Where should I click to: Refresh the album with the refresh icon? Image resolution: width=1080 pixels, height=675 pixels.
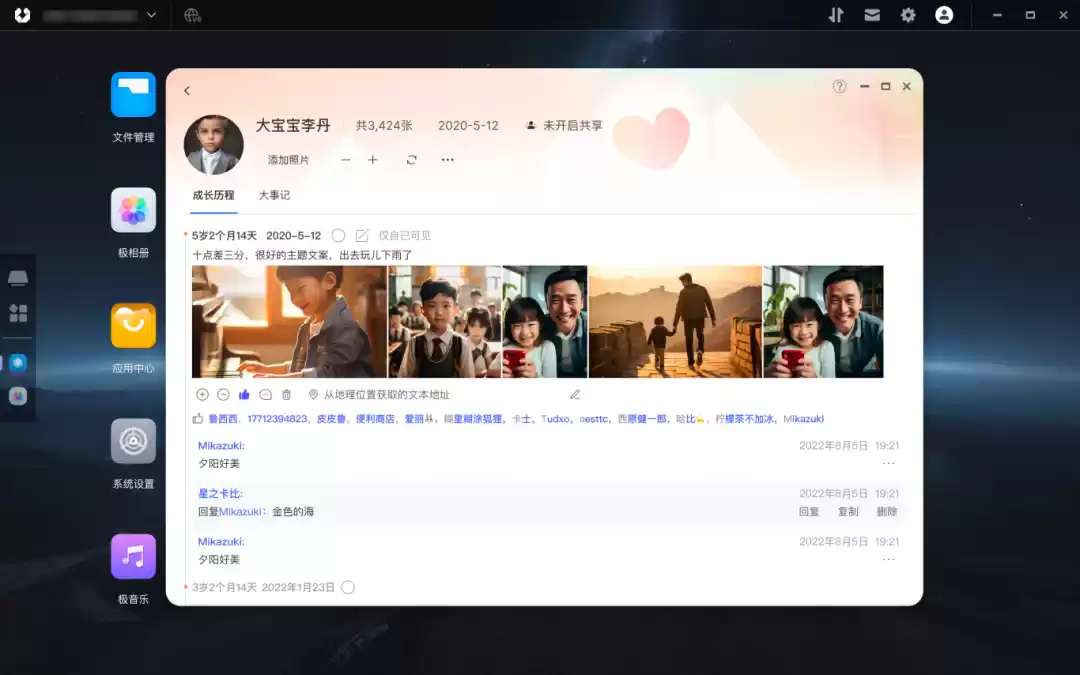pos(411,159)
